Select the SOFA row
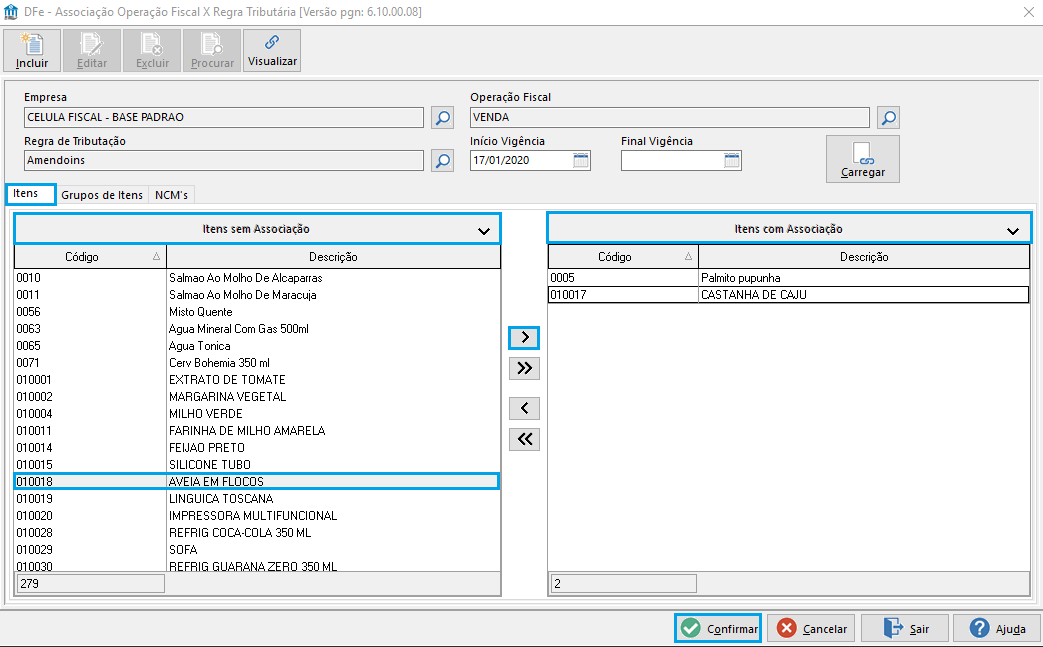Image resolution: width=1043 pixels, height=647 pixels. 257,550
